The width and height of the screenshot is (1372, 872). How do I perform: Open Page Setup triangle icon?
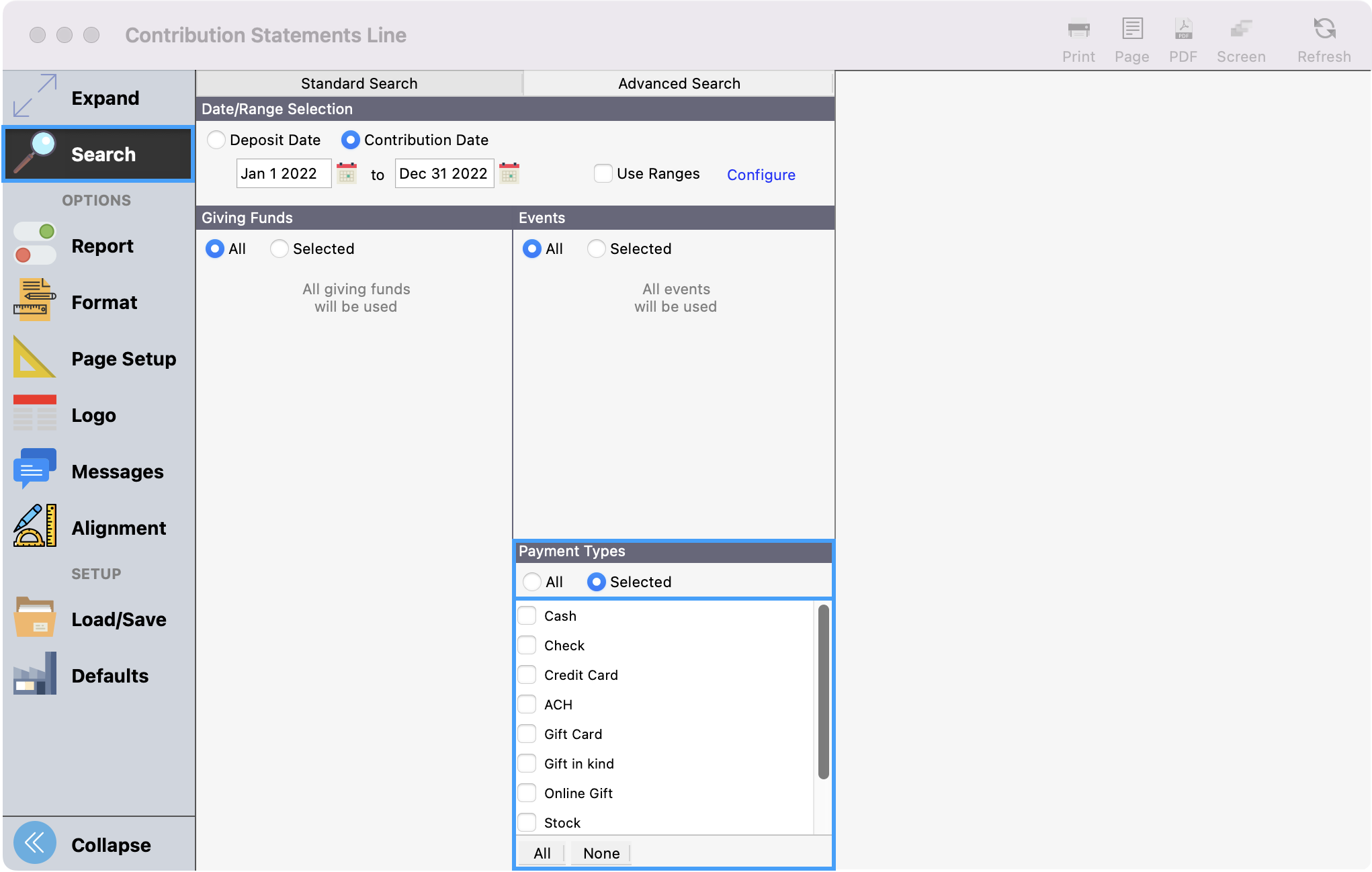pyautogui.click(x=35, y=357)
